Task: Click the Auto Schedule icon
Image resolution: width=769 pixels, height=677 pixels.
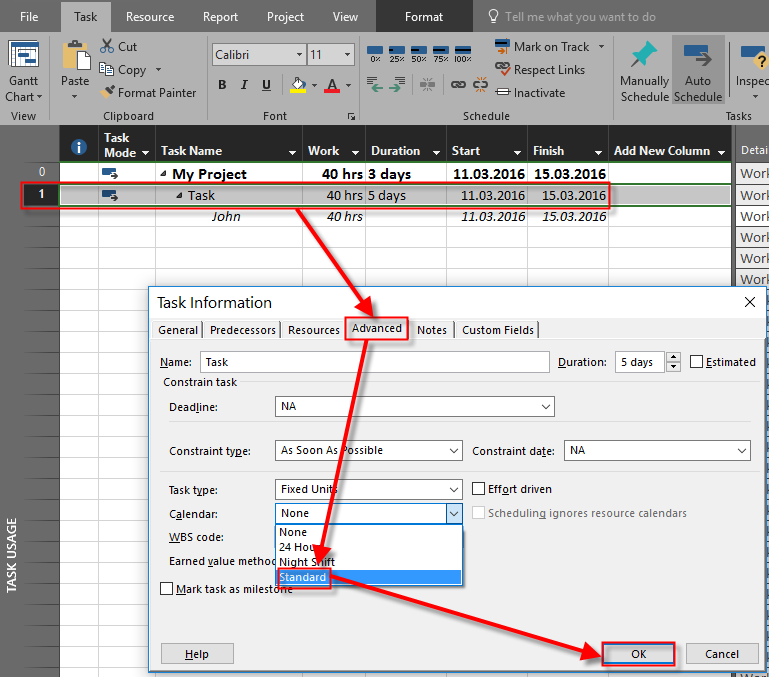Action: 698,56
